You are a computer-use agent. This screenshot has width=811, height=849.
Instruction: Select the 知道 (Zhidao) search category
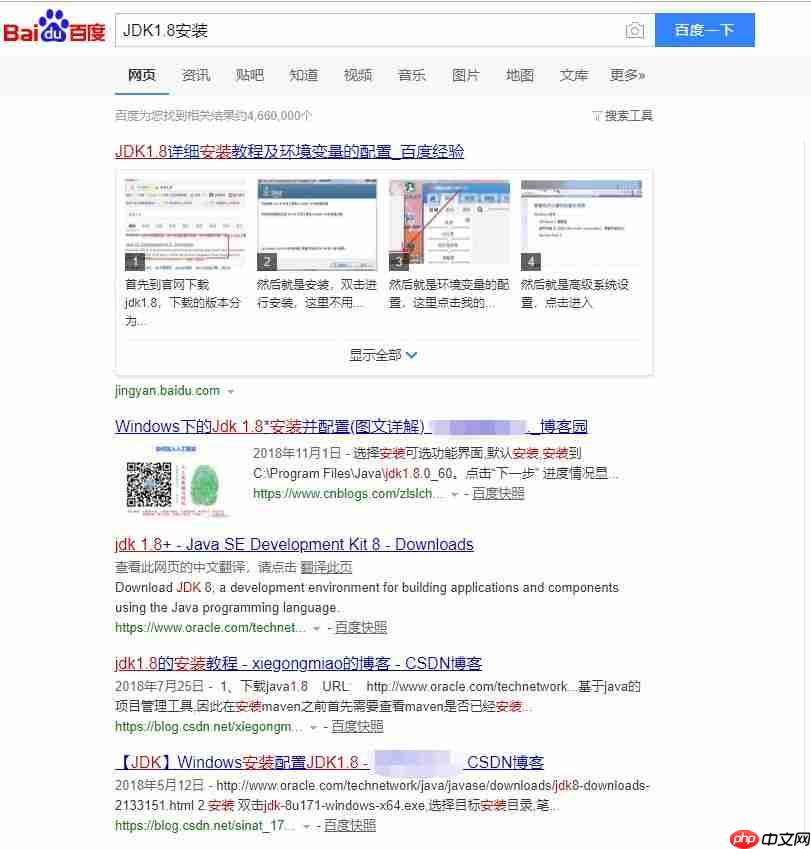[x=304, y=75]
